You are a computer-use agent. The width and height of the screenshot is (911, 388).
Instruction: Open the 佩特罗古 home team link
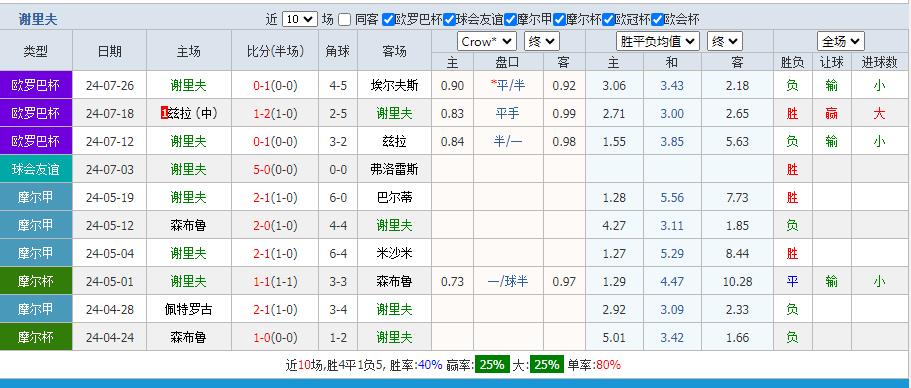click(x=189, y=309)
